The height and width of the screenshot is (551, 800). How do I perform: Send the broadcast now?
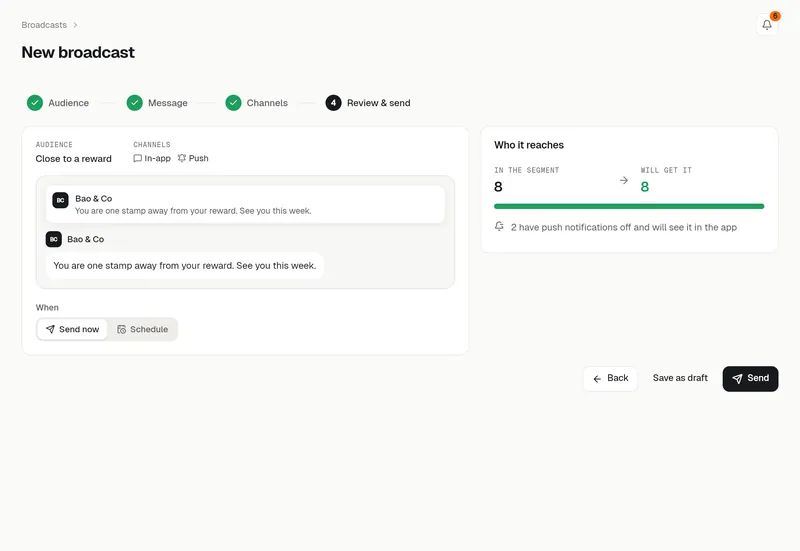click(750, 379)
